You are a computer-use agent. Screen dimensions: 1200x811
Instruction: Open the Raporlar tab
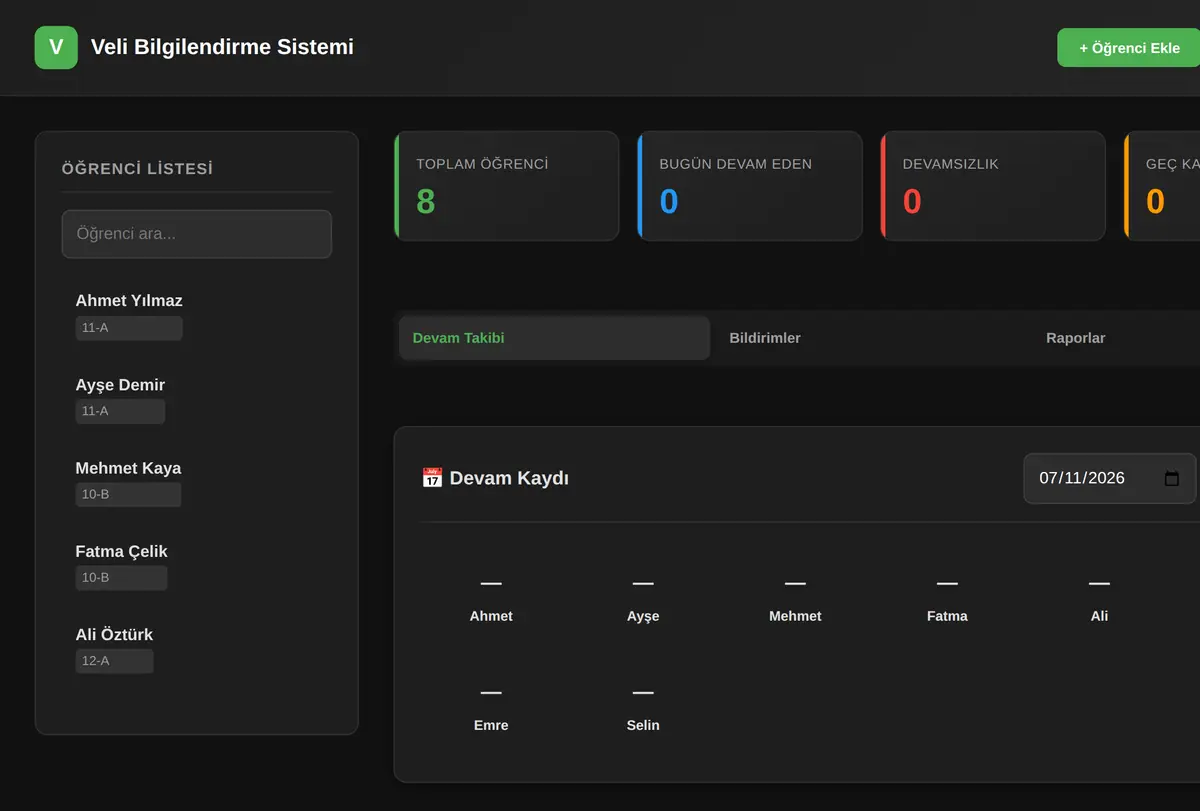tap(1075, 338)
